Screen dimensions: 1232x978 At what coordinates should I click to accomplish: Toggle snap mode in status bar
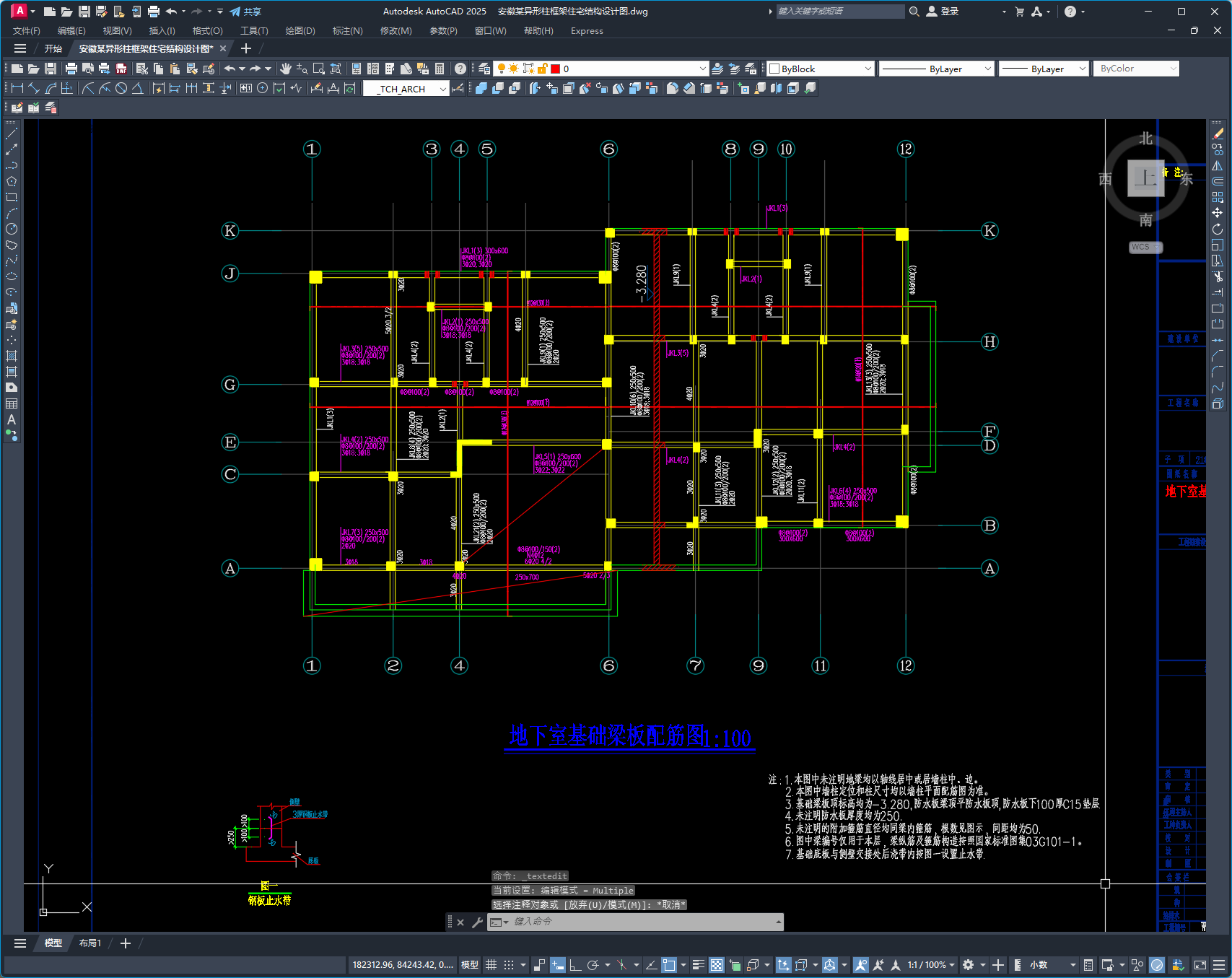pos(509,965)
